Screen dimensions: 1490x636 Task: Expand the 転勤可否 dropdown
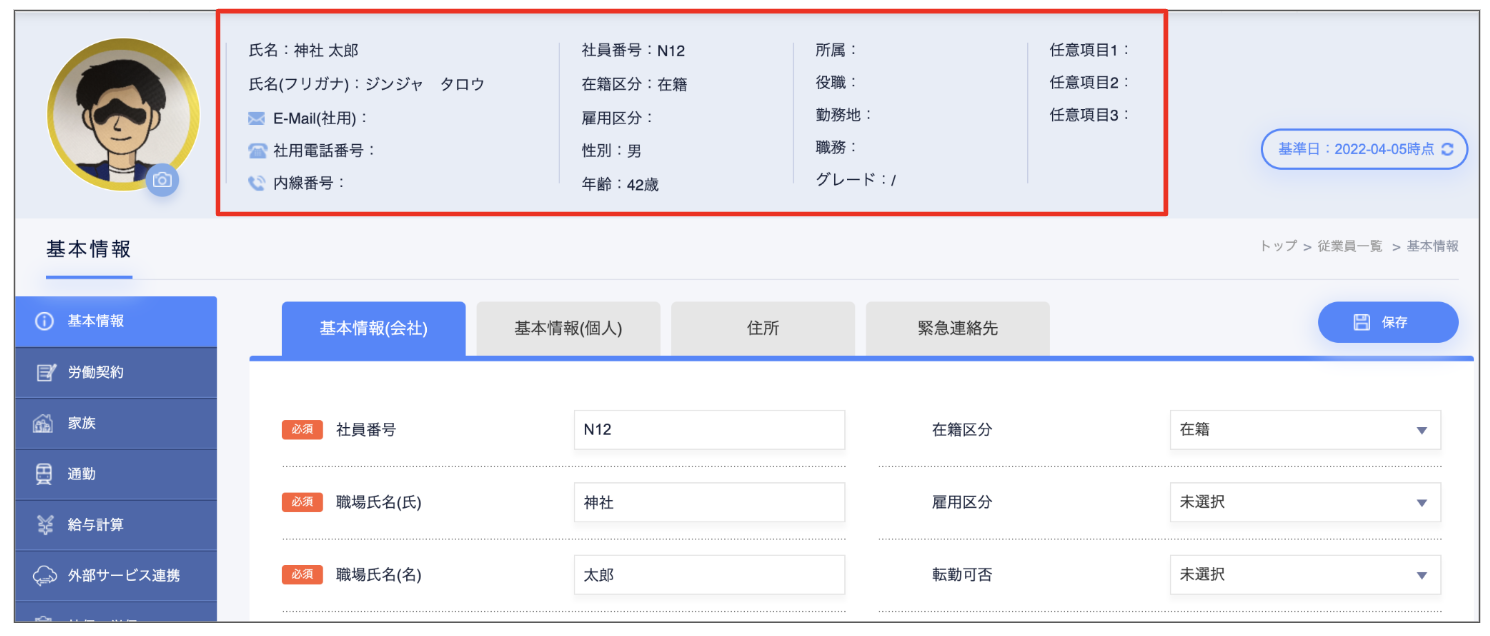[1304, 575]
